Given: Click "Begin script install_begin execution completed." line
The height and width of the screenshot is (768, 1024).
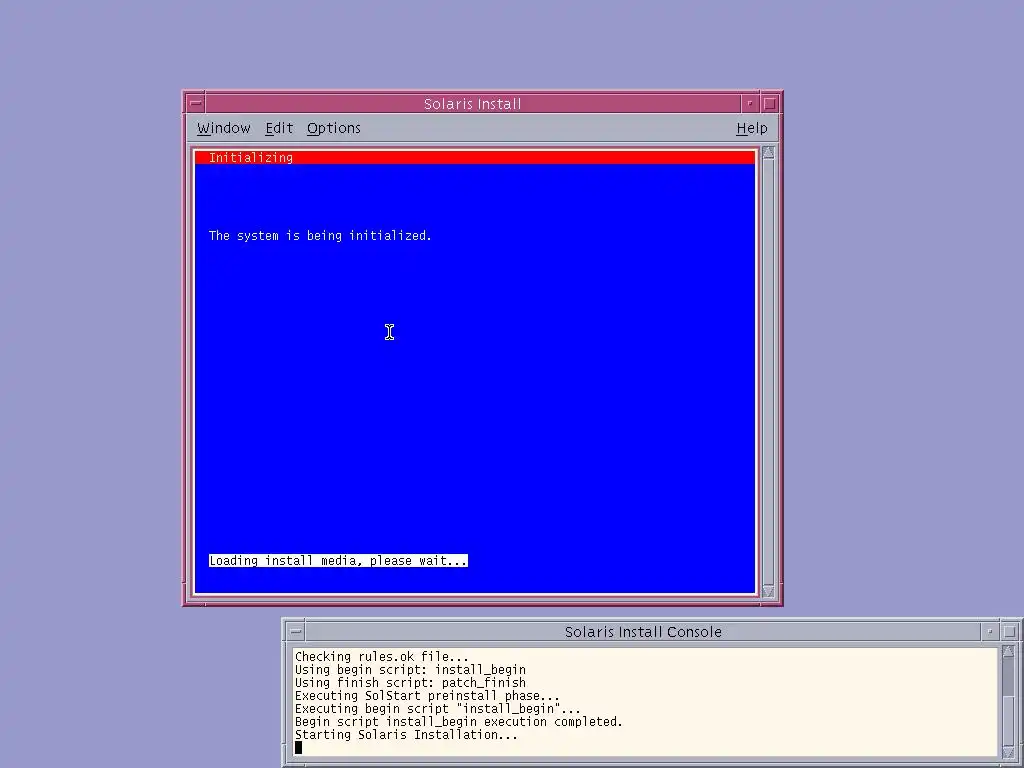Looking at the screenshot, I should tap(458, 722).
